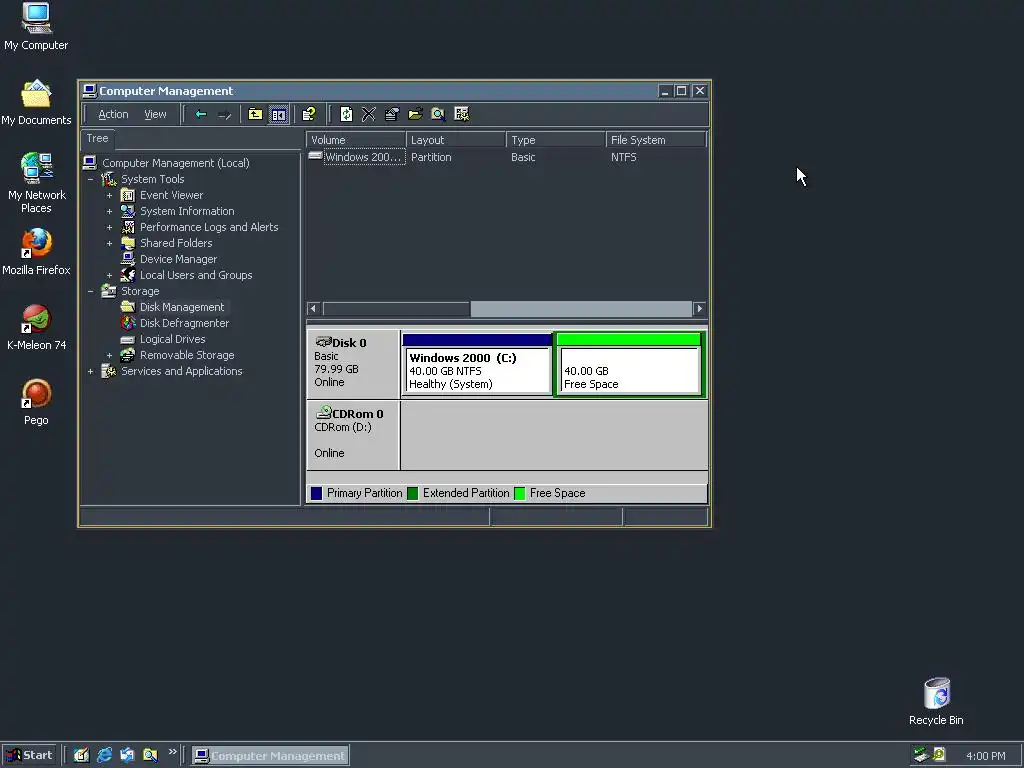This screenshot has height=768, width=1024.
Task: Click the File System column header
Action: coord(656,140)
